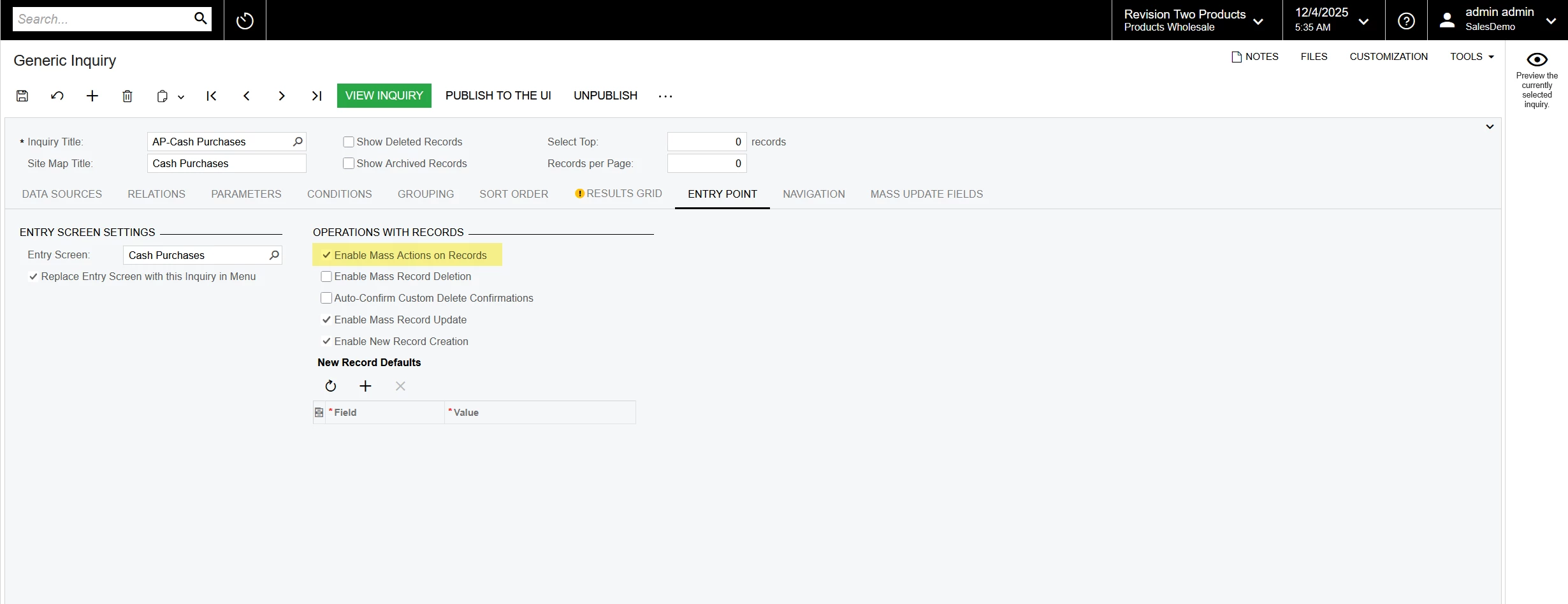Click PUBLISH TO THE UI
The image size is (1568, 604).
coord(498,96)
